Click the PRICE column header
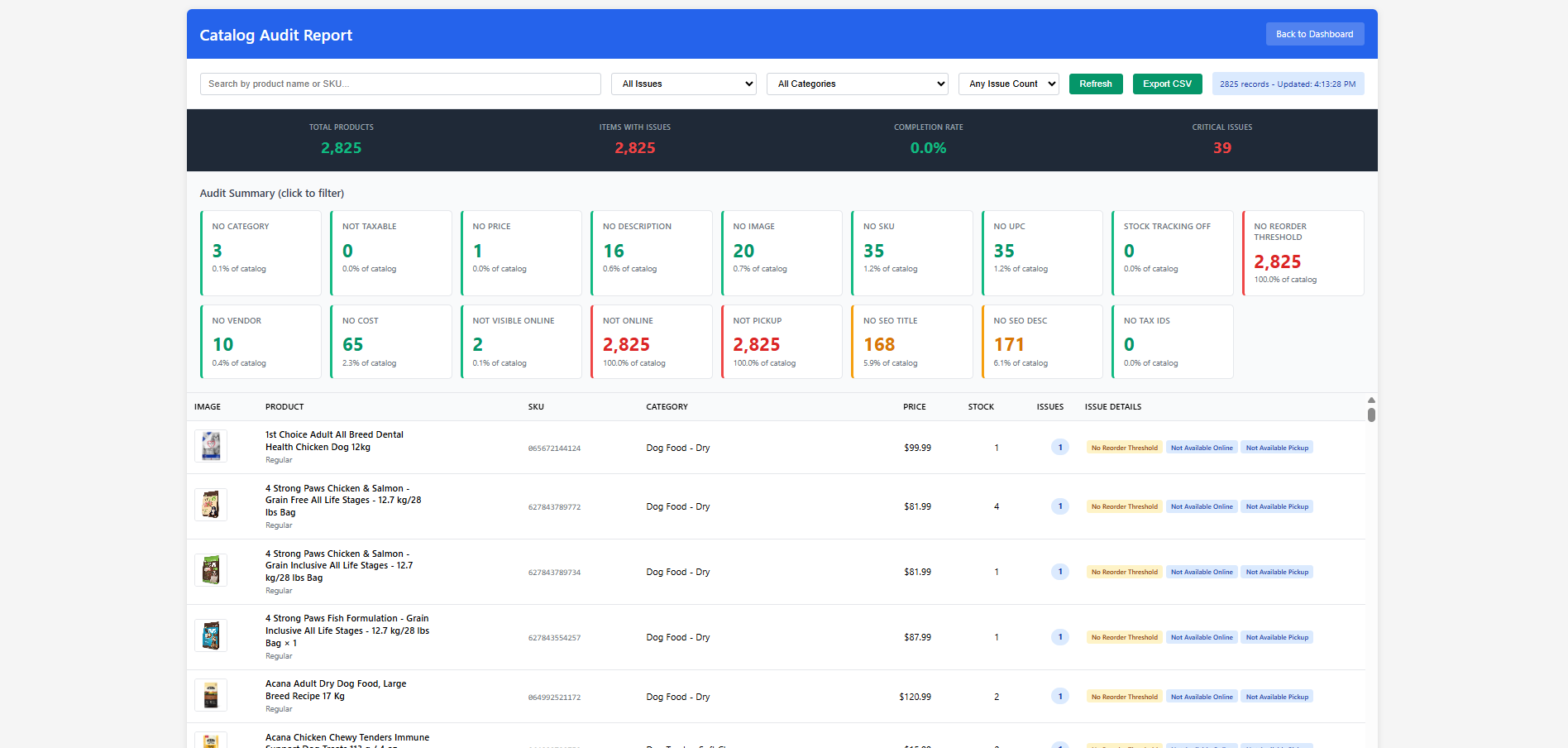Image resolution: width=1568 pixels, height=748 pixels. tap(914, 407)
